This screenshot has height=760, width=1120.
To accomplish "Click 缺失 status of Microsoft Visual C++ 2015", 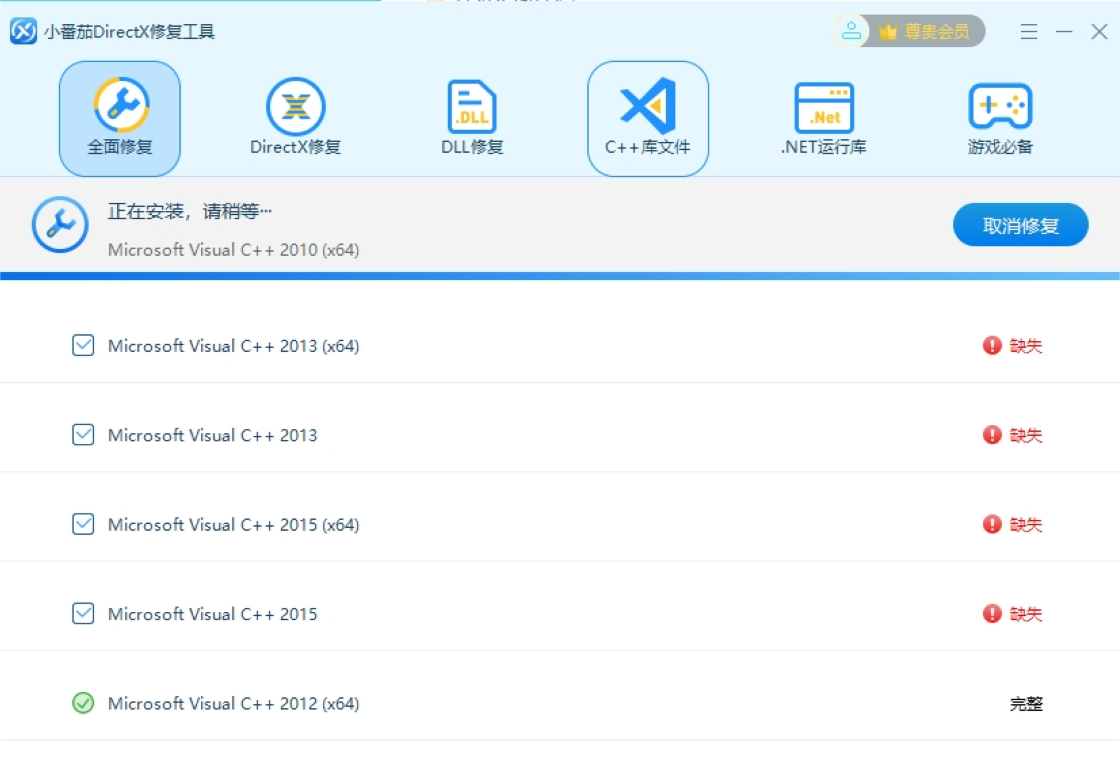I will click(x=1013, y=614).
